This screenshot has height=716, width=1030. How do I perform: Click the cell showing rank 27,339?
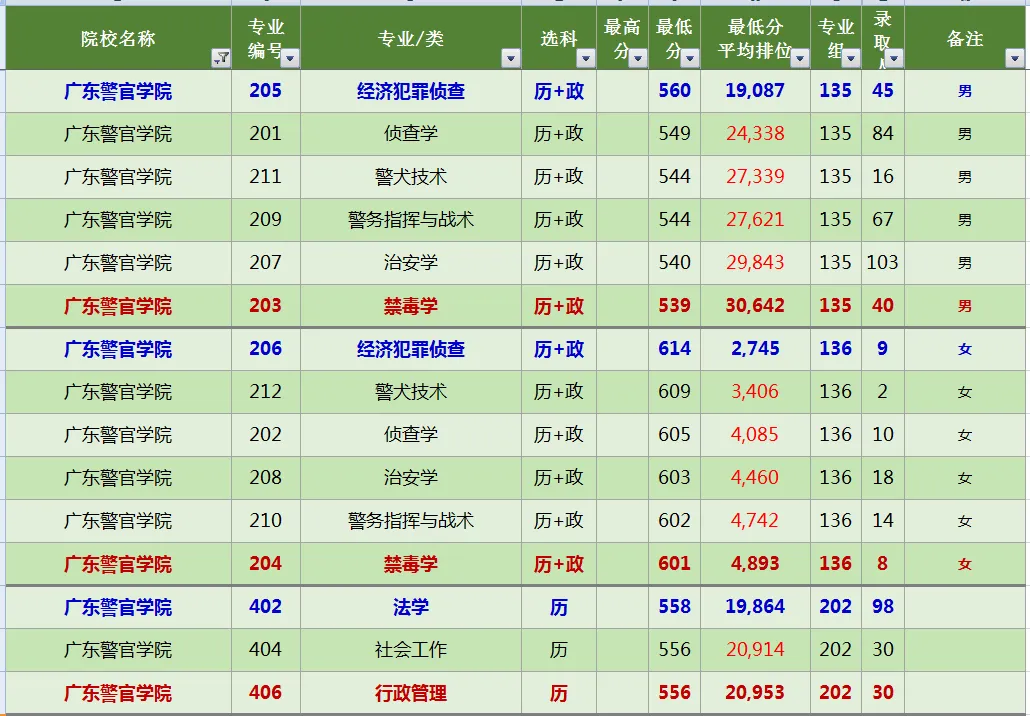point(755,177)
